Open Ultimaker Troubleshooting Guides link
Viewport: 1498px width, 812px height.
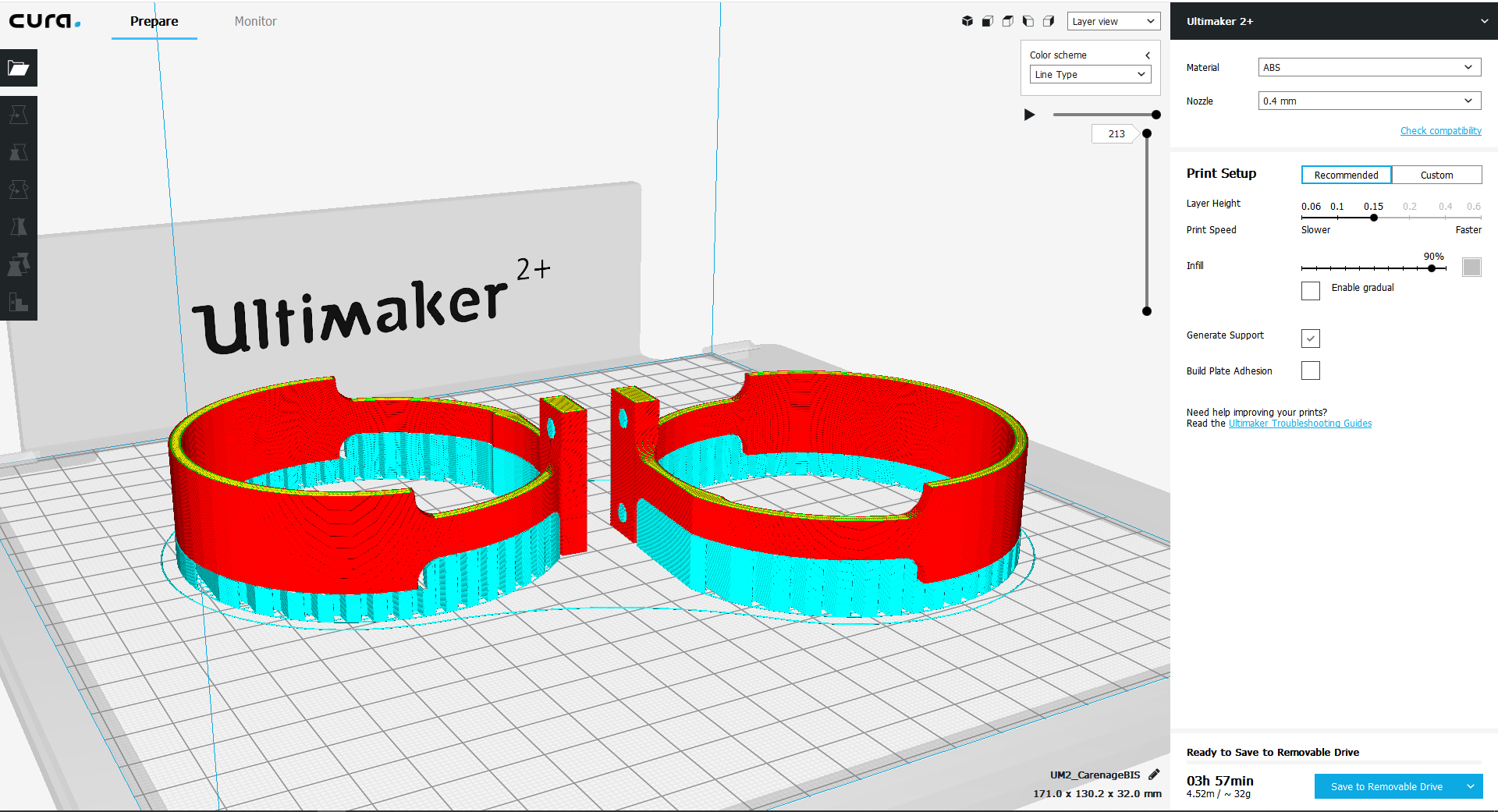pyautogui.click(x=1300, y=424)
